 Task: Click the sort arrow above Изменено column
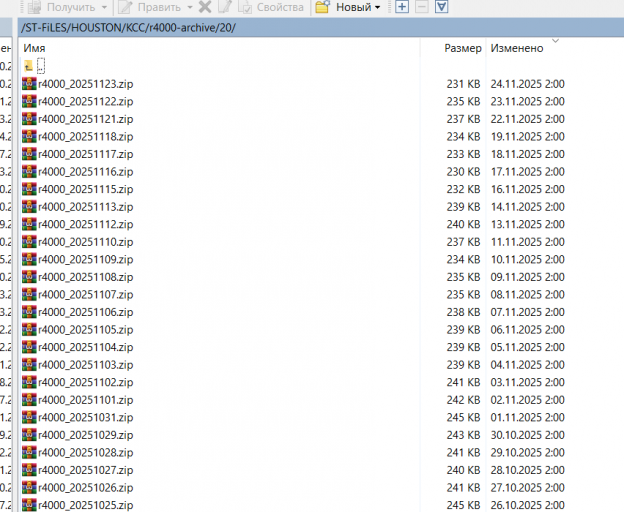[x=556, y=41]
